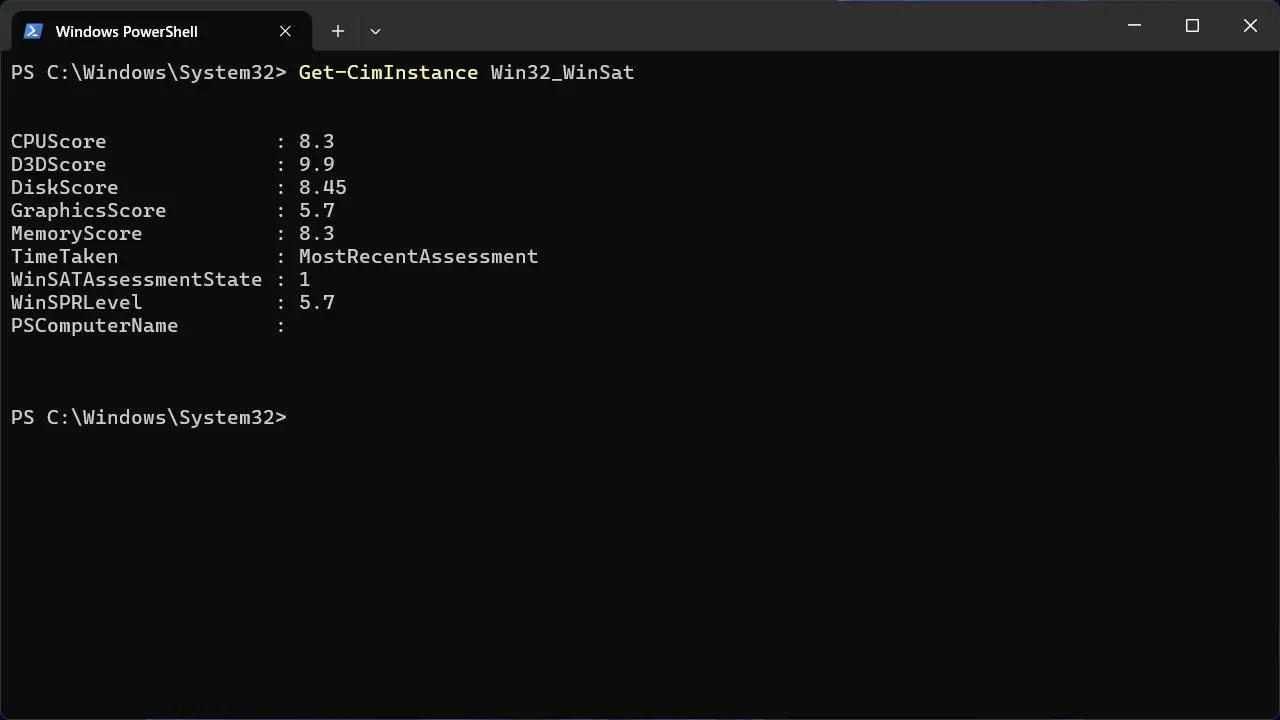Click the GraphicsScore value 5.7
Image resolution: width=1280 pixels, height=720 pixels.
point(316,210)
